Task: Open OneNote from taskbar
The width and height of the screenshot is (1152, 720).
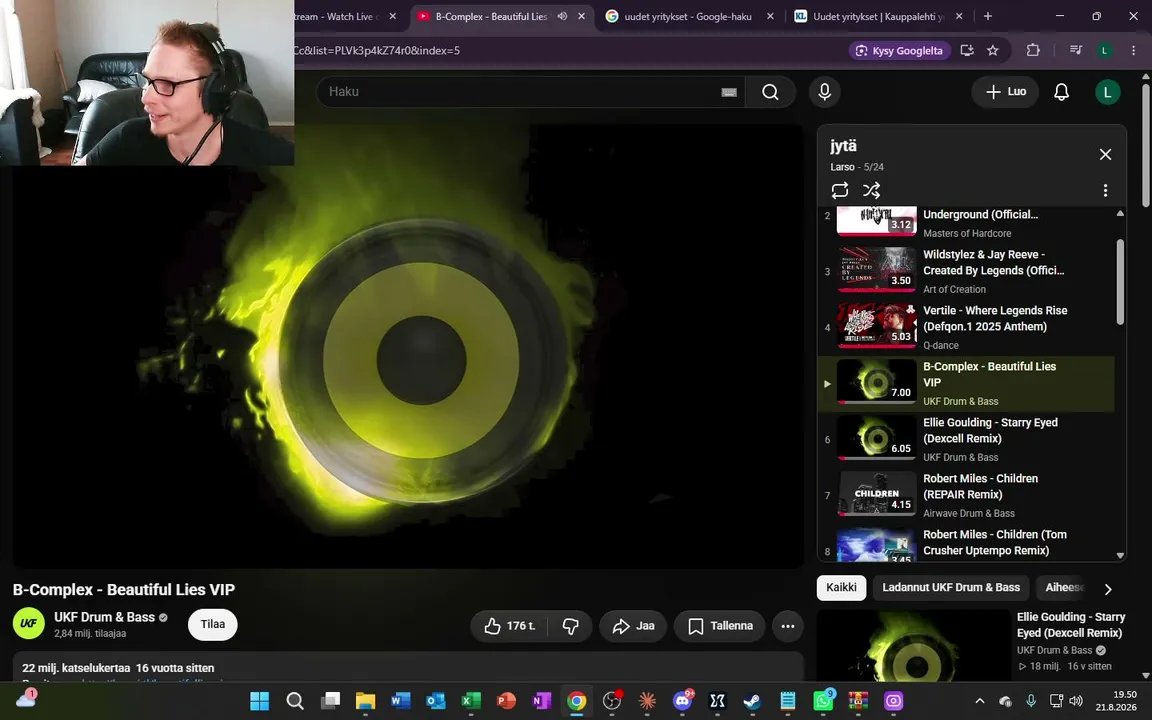Action: (x=541, y=701)
